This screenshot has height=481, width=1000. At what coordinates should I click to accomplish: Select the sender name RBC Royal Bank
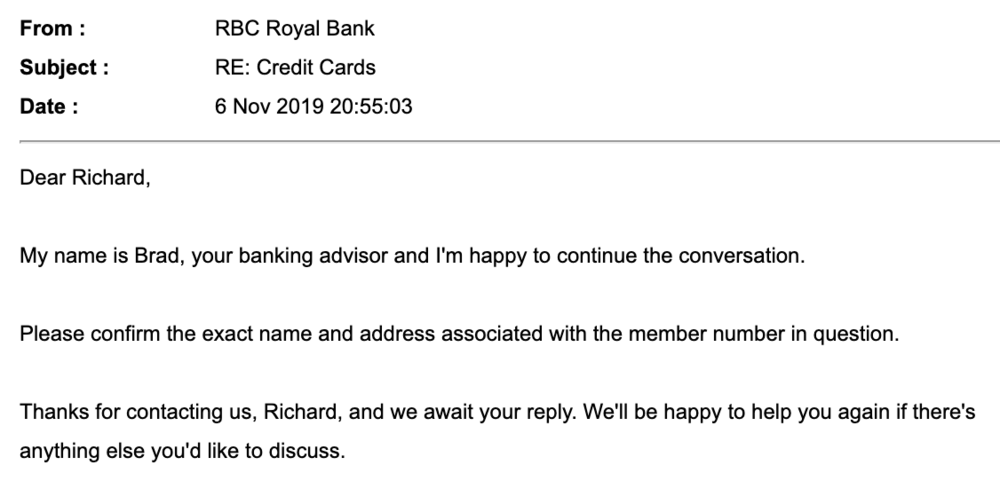click(295, 30)
